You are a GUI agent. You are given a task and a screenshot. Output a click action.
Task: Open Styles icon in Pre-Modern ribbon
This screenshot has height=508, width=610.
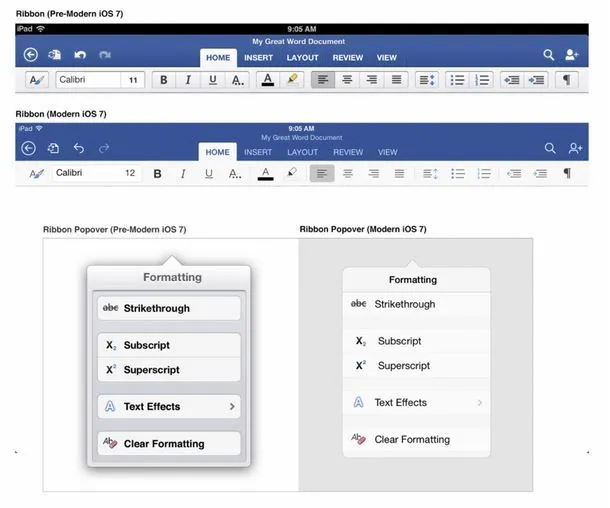(37, 80)
